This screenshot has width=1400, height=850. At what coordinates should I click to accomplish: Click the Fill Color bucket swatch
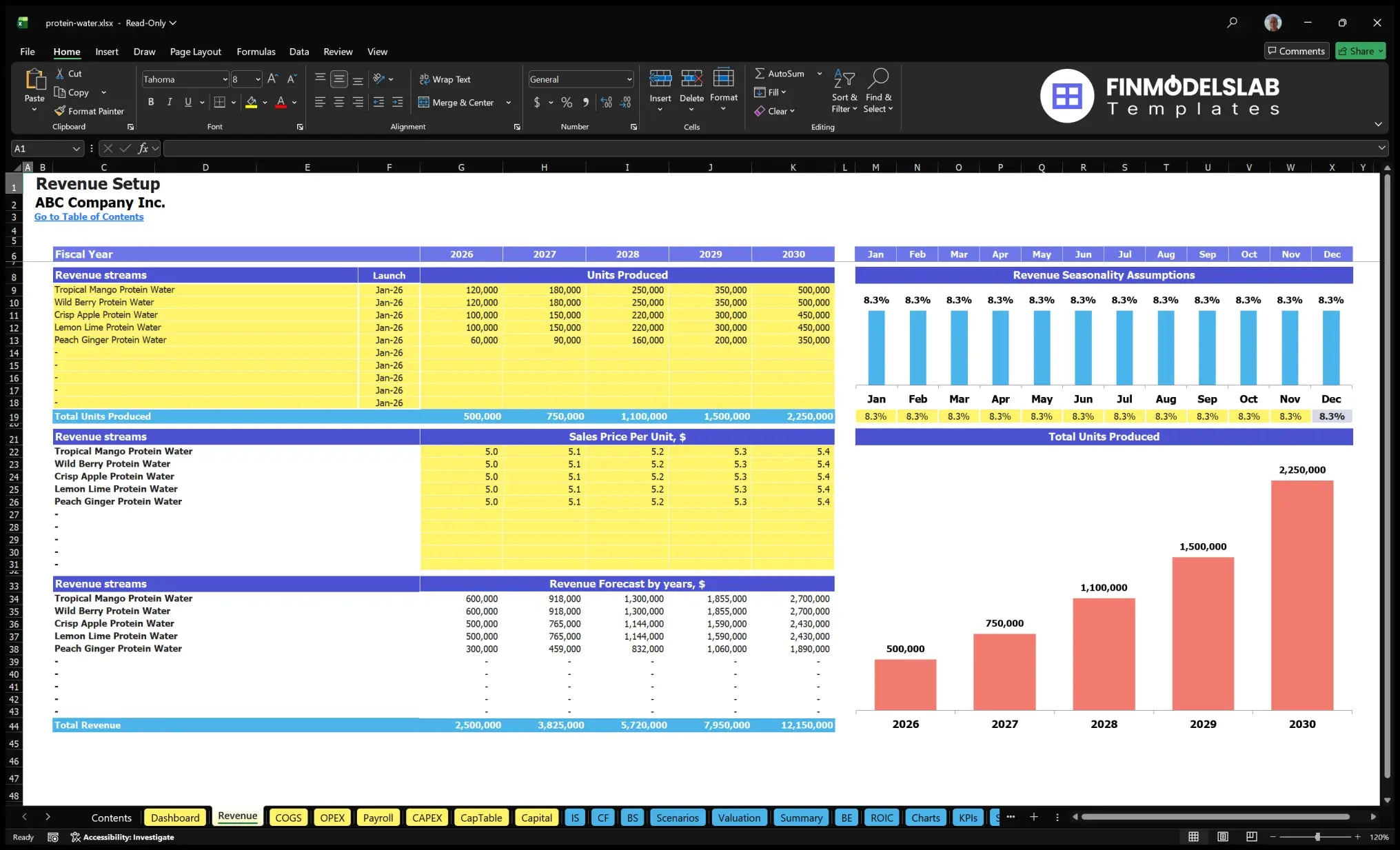[252, 102]
